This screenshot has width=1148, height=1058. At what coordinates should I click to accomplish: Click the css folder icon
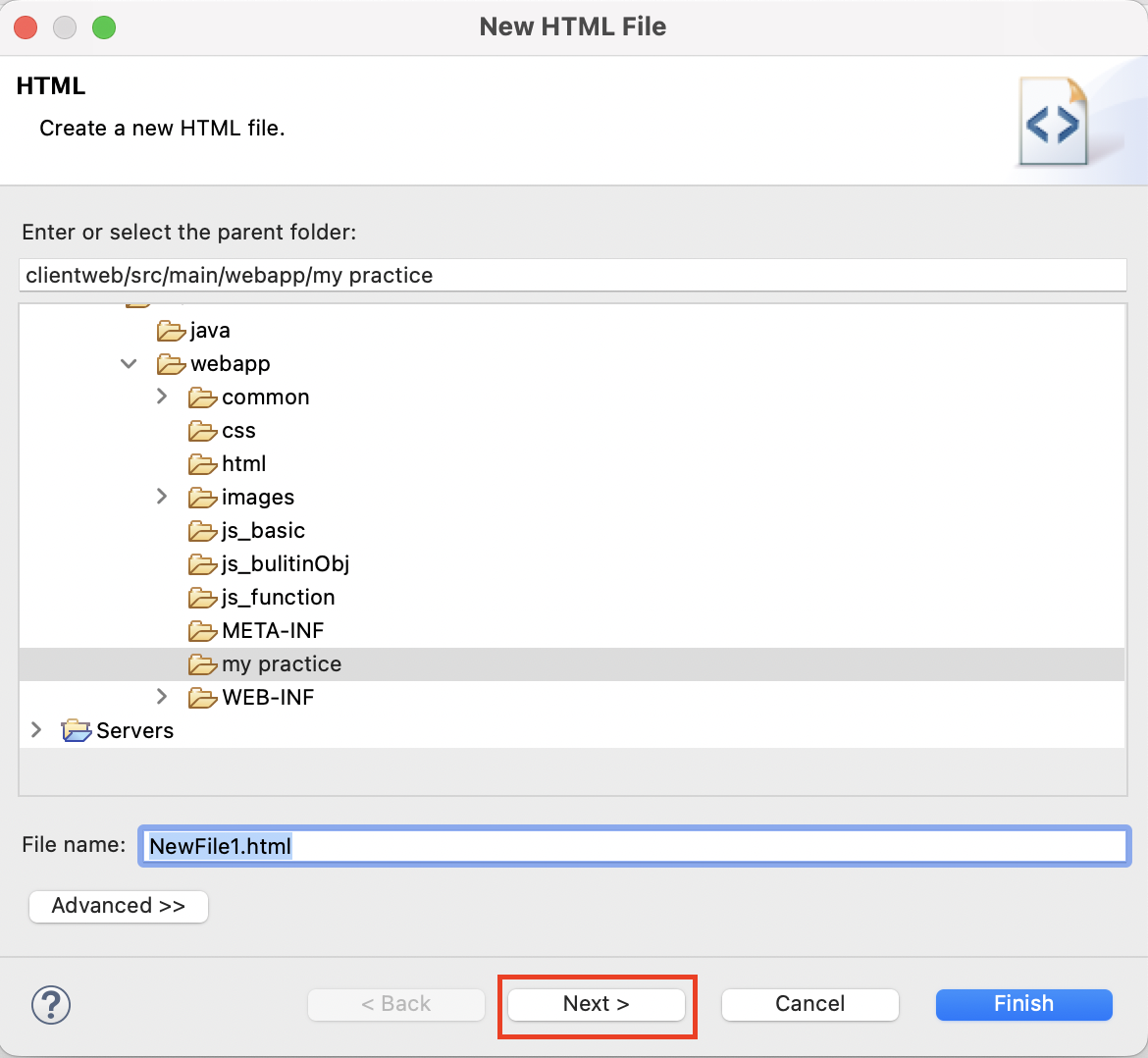click(x=202, y=431)
